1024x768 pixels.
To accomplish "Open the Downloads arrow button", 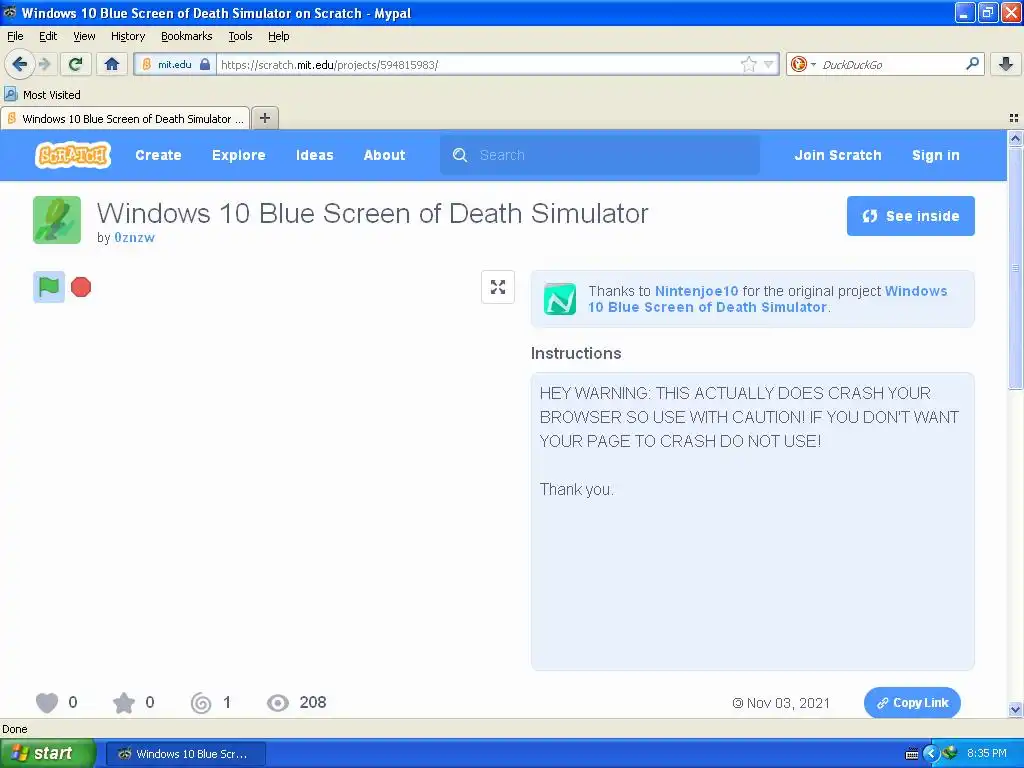I will pyautogui.click(x=1006, y=64).
